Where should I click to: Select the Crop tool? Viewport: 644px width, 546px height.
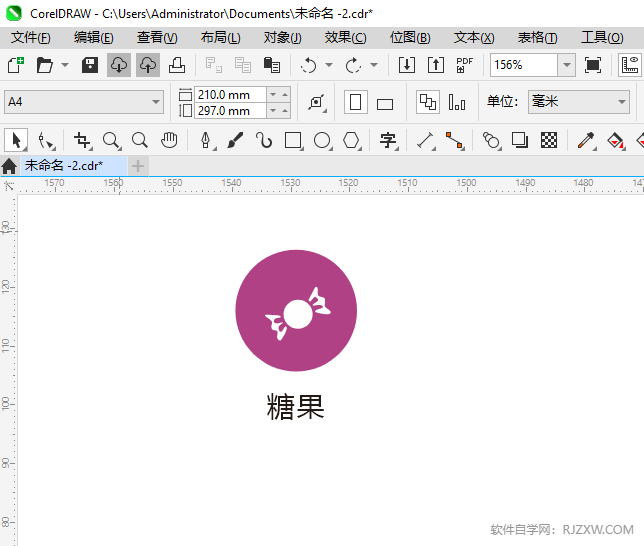(82, 141)
